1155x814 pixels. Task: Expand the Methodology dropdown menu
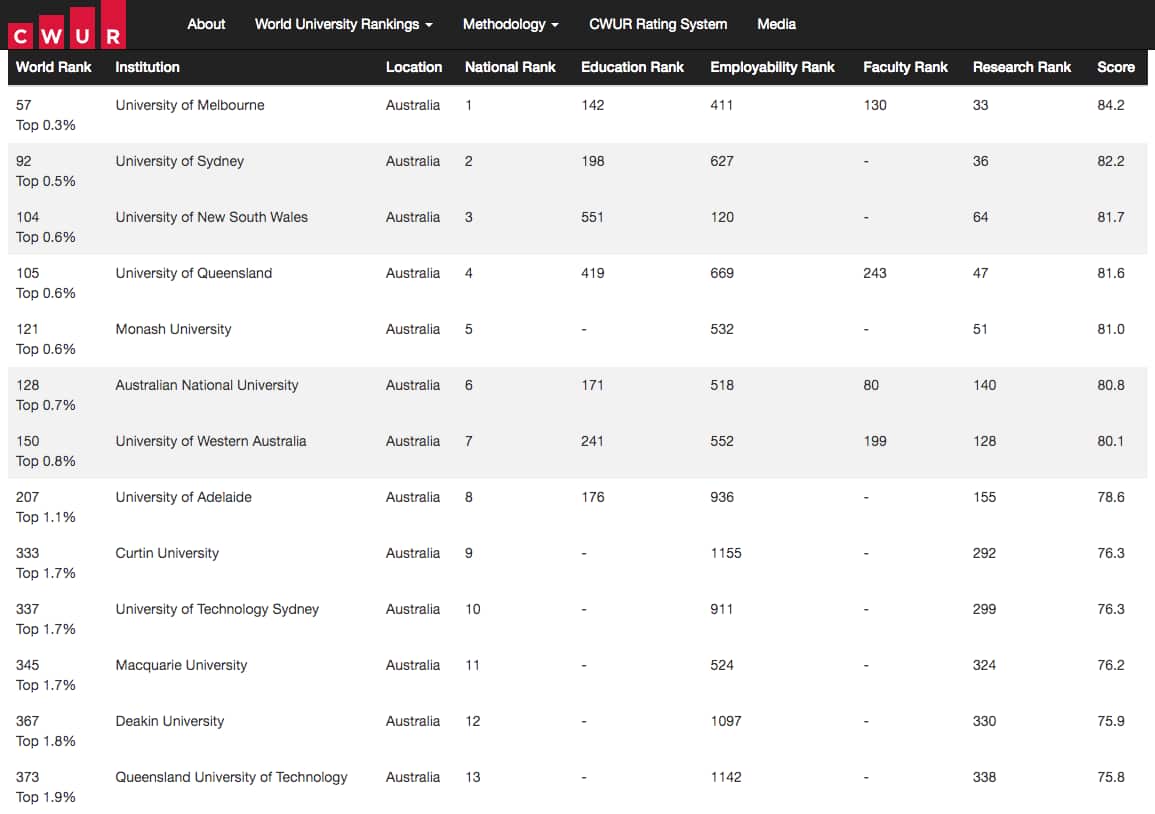[510, 24]
